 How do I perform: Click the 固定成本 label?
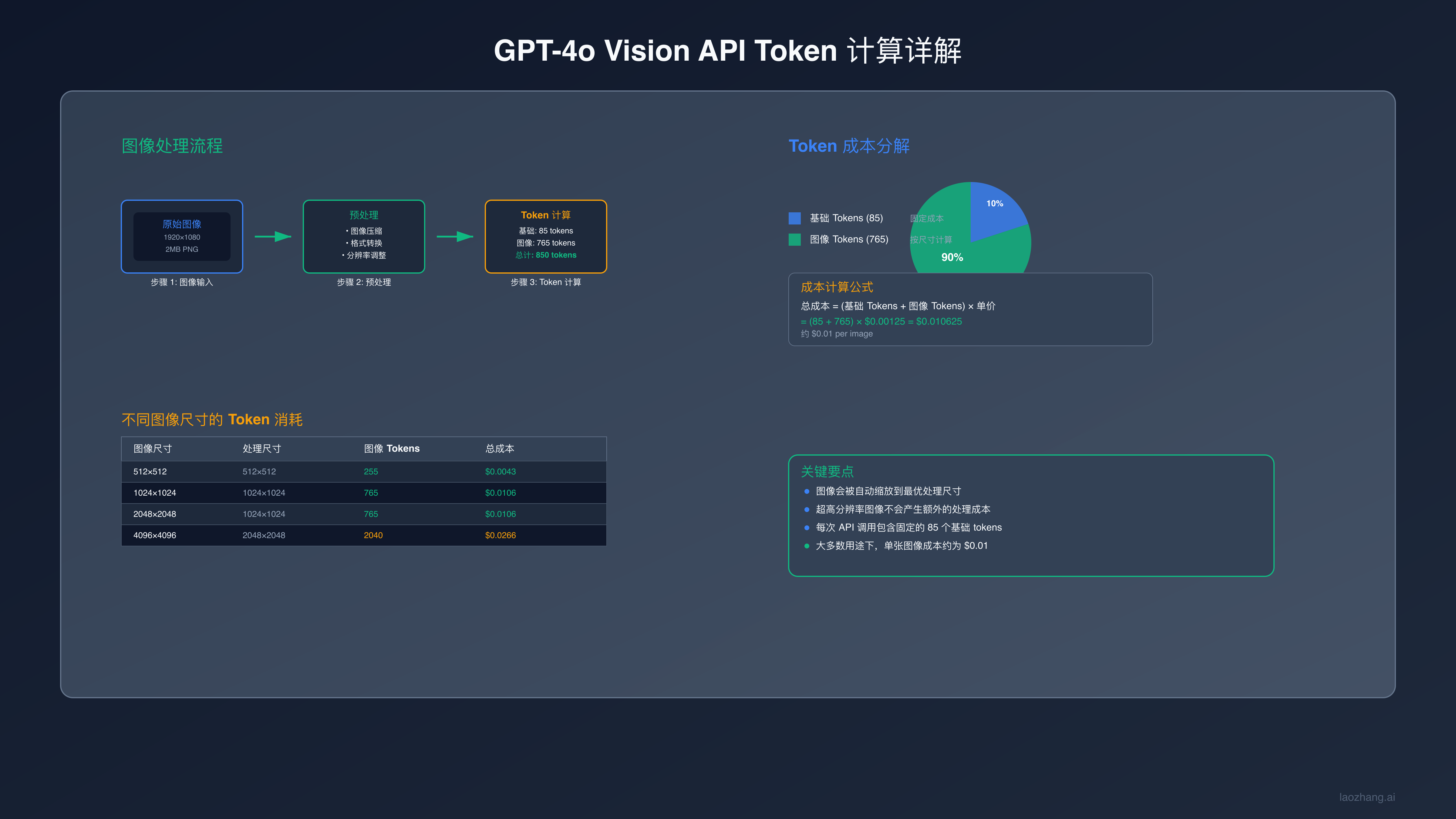click(x=926, y=218)
